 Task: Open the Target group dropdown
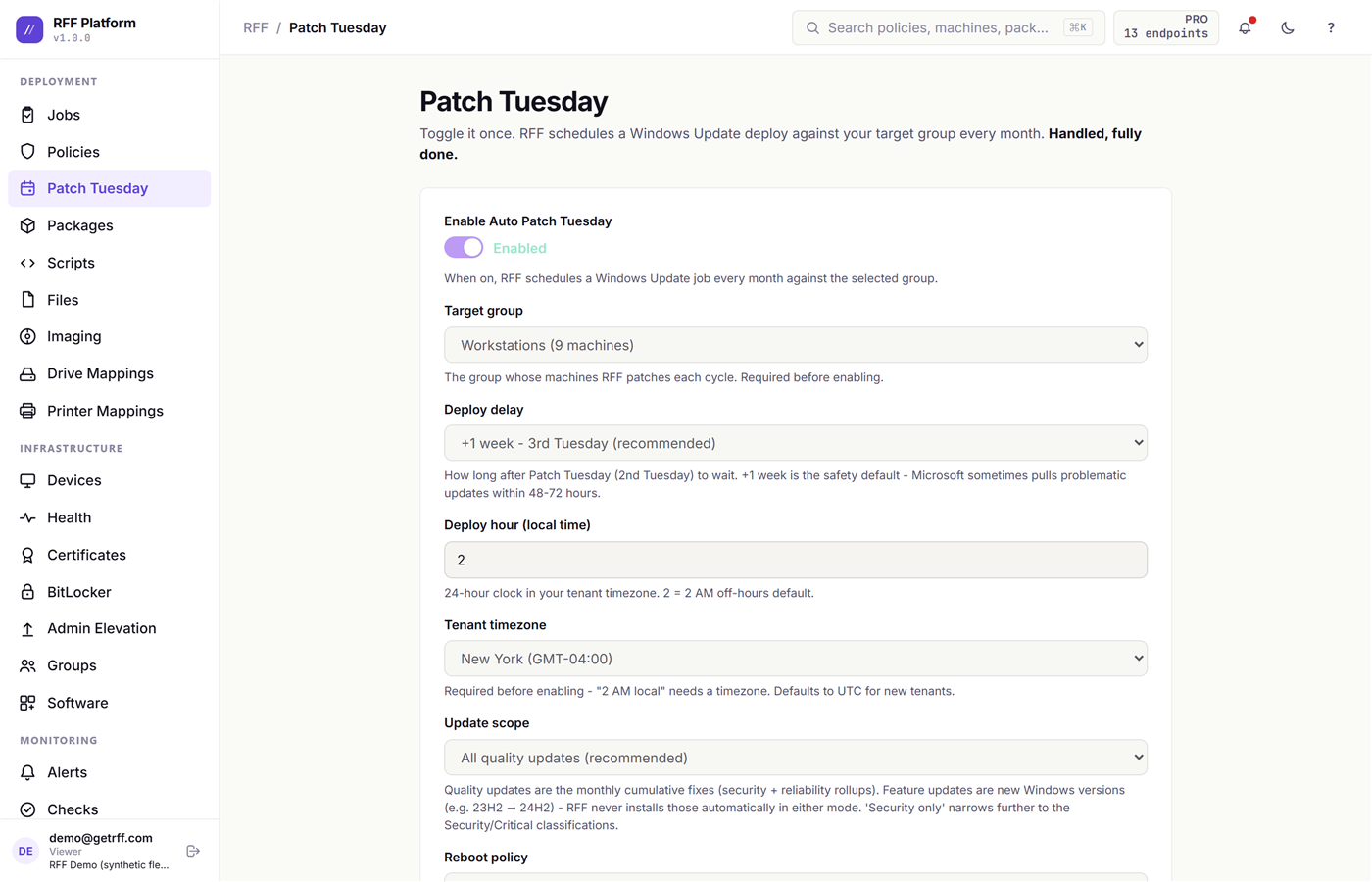[796, 345]
